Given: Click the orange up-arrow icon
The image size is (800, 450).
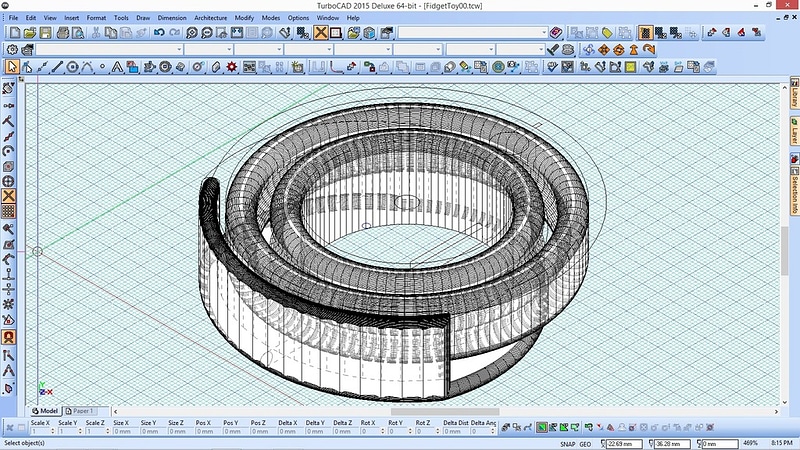Looking at the screenshot, I should point(634,49).
